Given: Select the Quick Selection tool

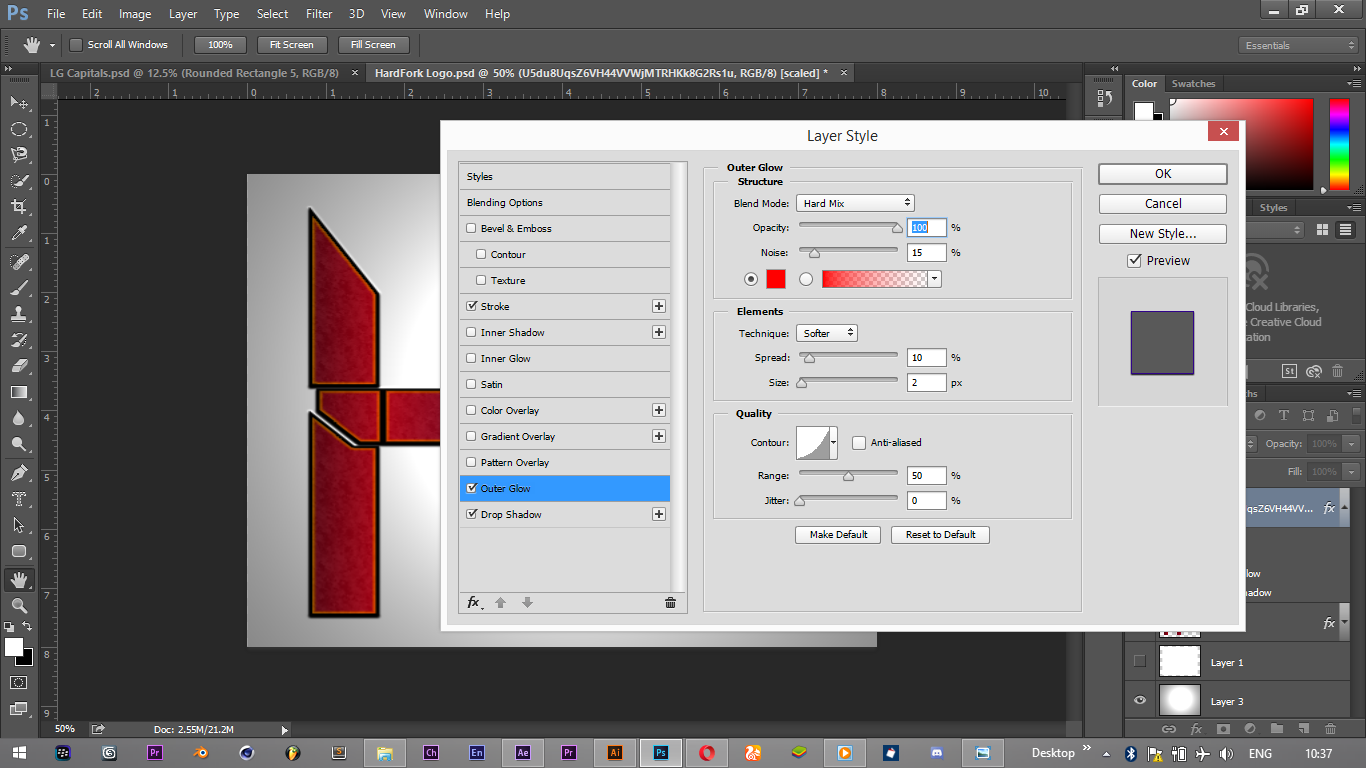Looking at the screenshot, I should [x=19, y=181].
